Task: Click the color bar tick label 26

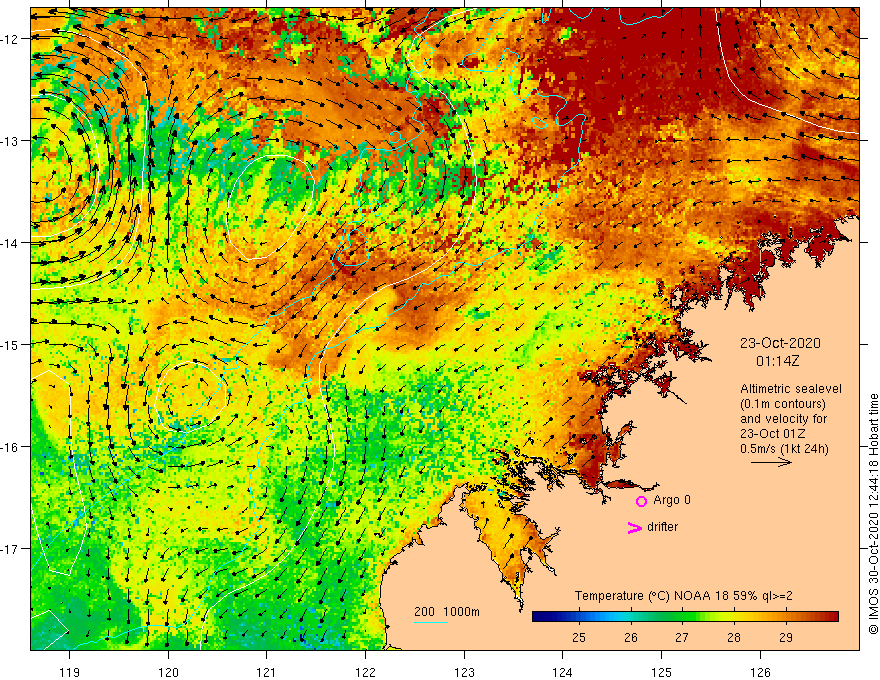Action: coord(631,637)
